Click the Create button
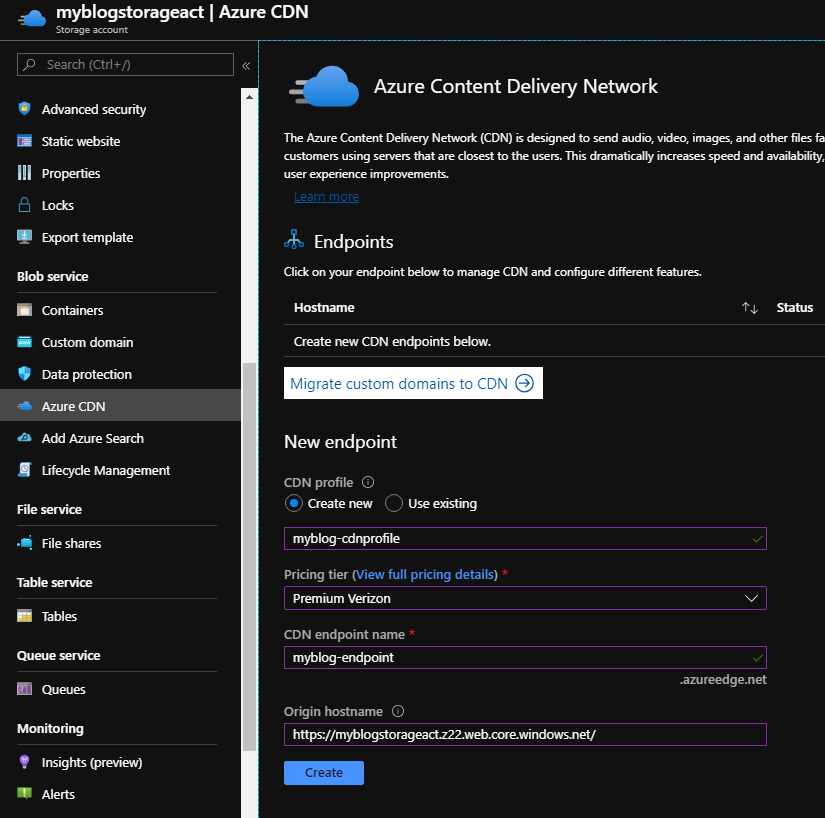Viewport: 825px width, 818px height. (x=323, y=773)
